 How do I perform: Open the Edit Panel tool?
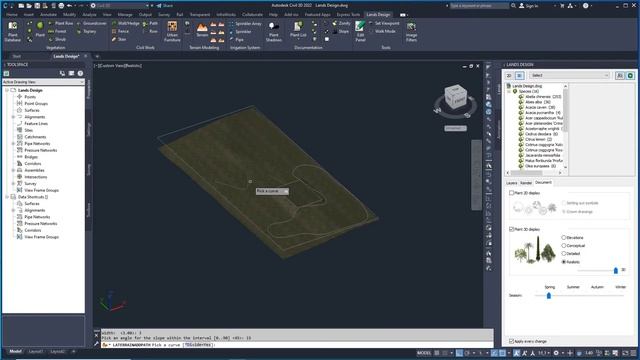pos(360,31)
